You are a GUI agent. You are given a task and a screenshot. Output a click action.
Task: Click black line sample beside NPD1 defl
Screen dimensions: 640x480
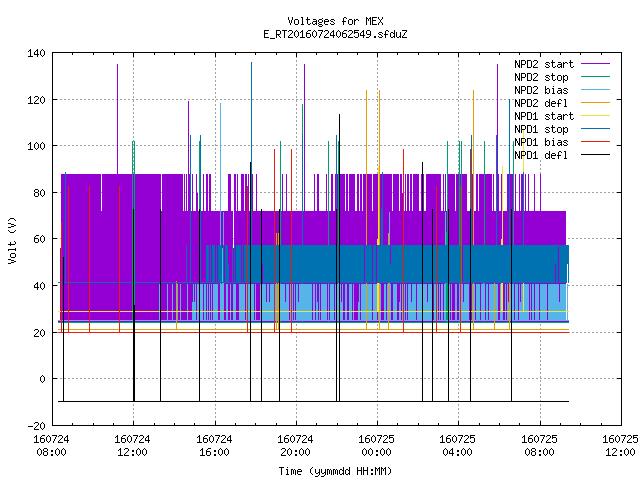(x=595, y=155)
